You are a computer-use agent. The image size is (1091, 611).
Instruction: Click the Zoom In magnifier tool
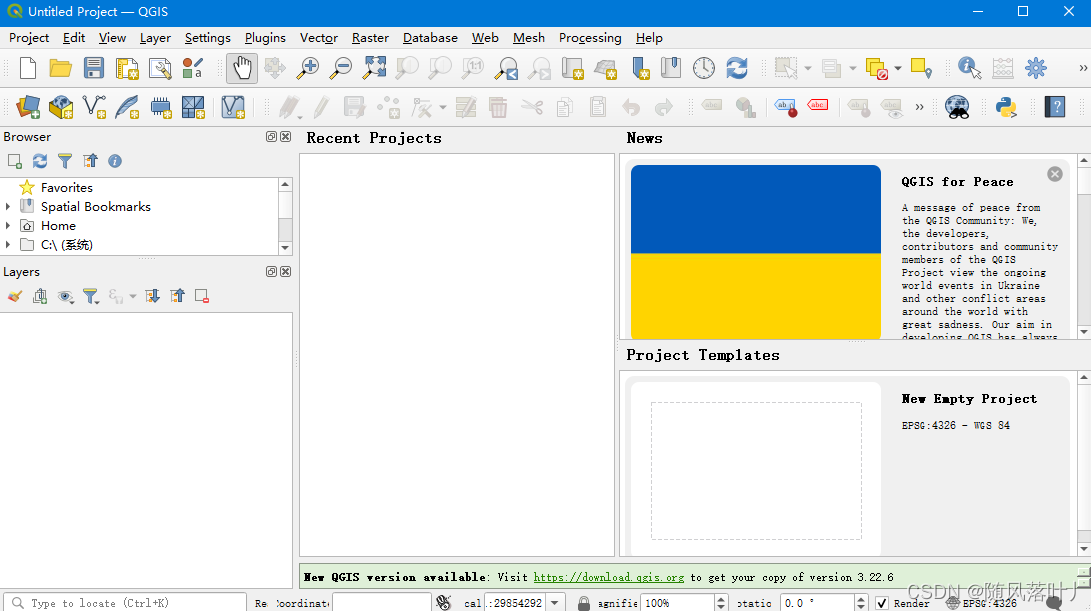308,68
